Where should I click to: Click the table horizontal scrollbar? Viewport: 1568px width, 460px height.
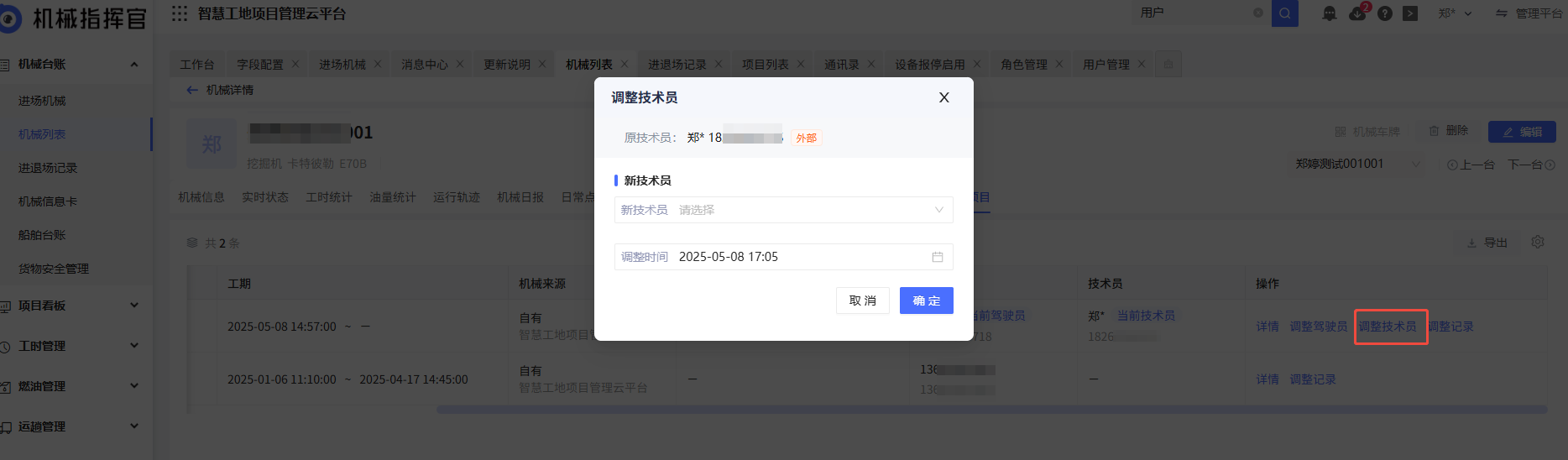[990, 410]
